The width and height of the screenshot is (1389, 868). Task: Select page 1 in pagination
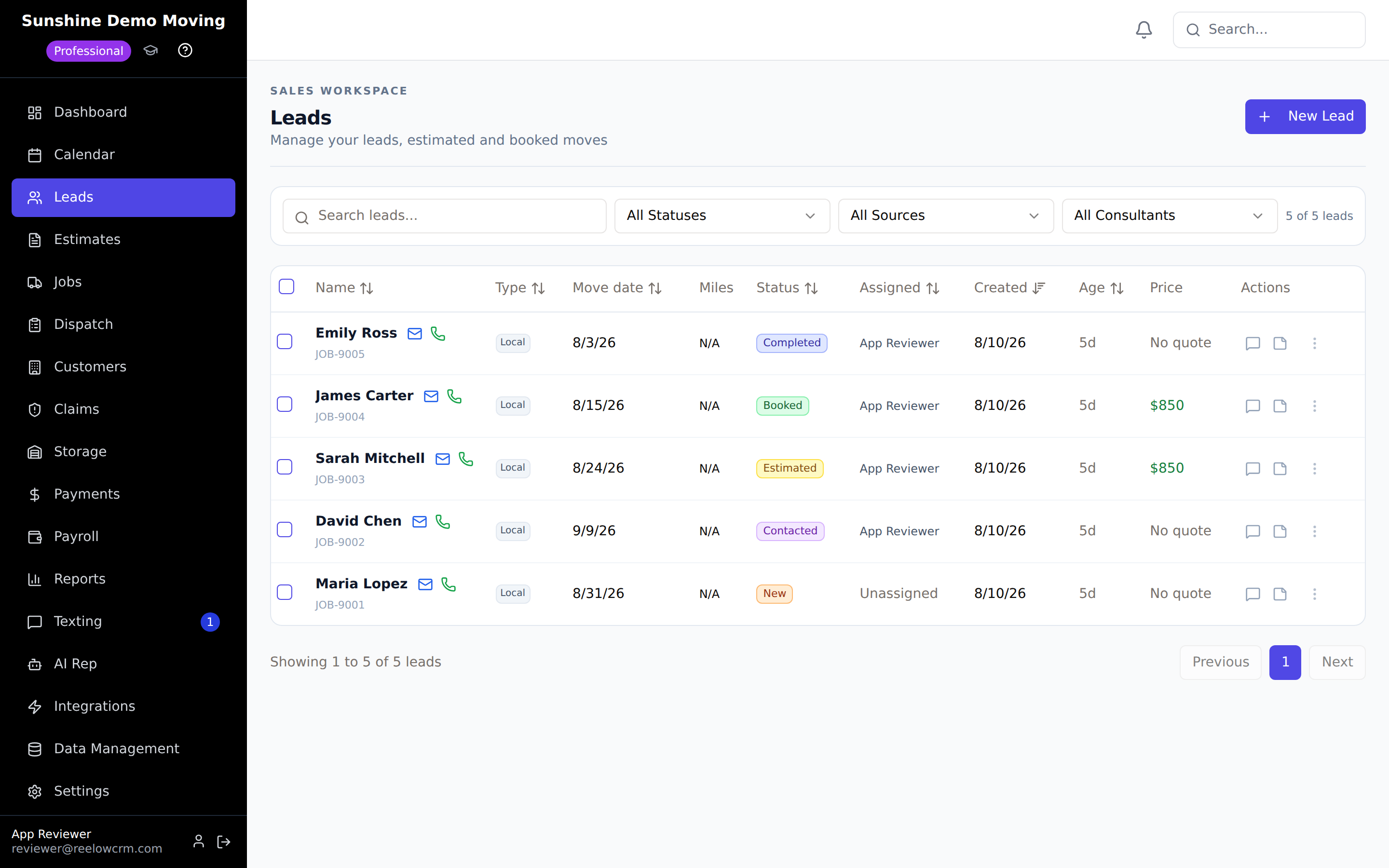tap(1285, 662)
